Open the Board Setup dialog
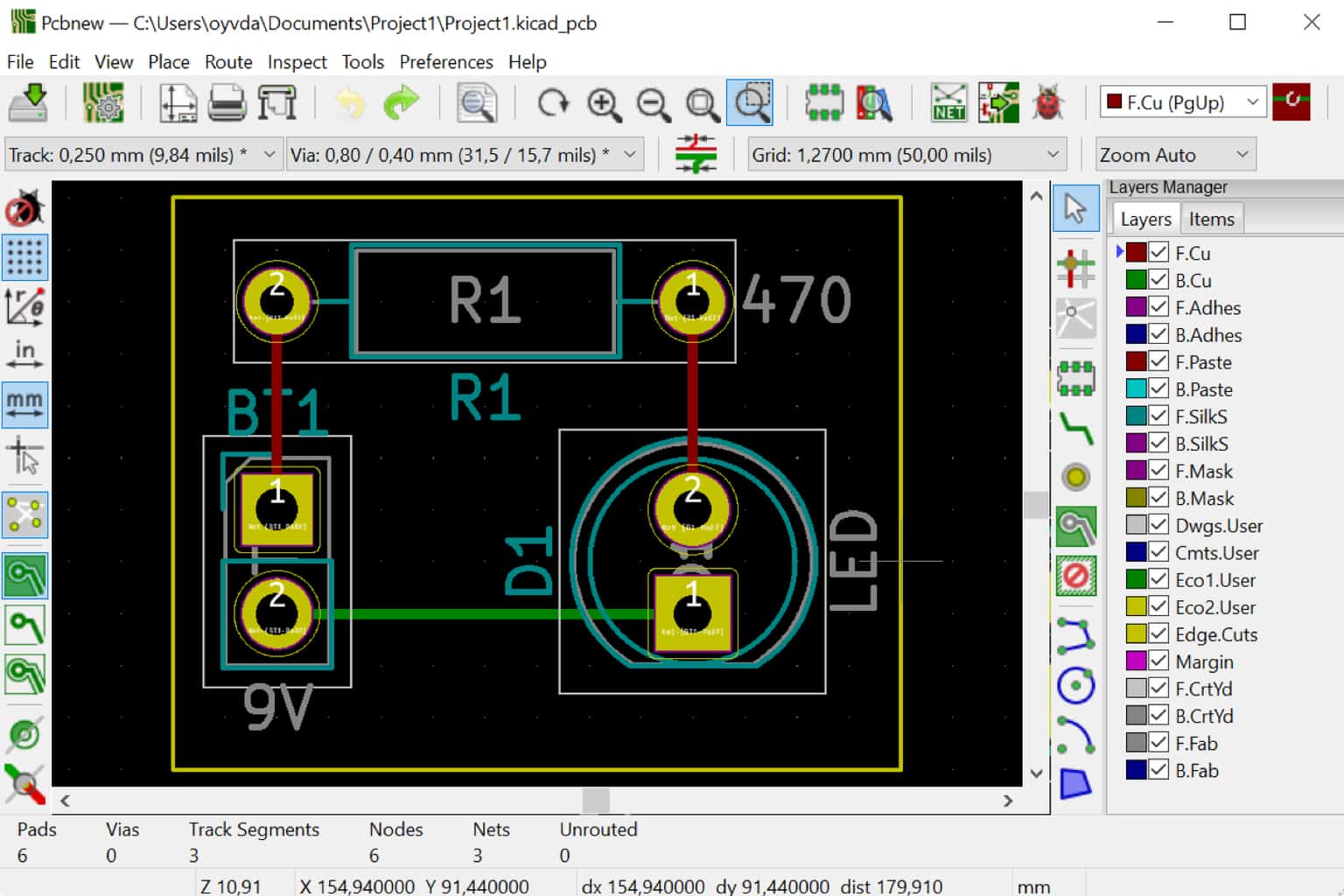 pyautogui.click(x=102, y=102)
